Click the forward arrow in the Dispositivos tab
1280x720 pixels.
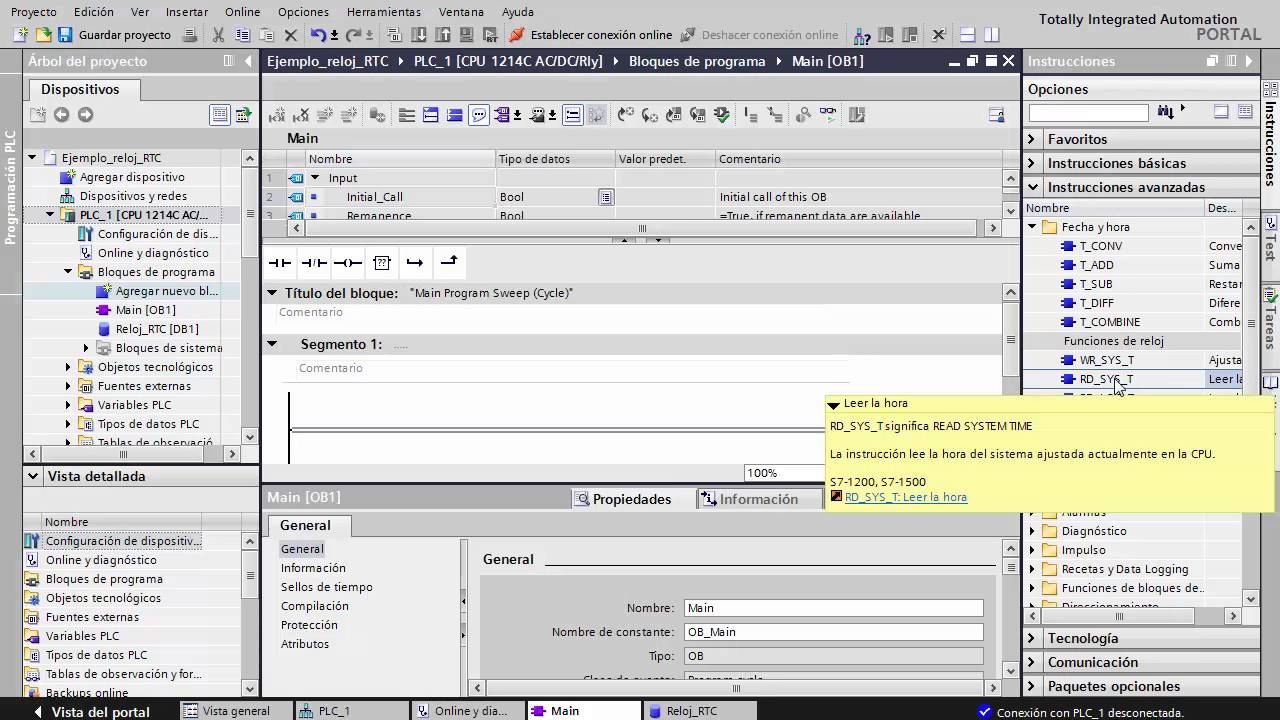click(85, 115)
